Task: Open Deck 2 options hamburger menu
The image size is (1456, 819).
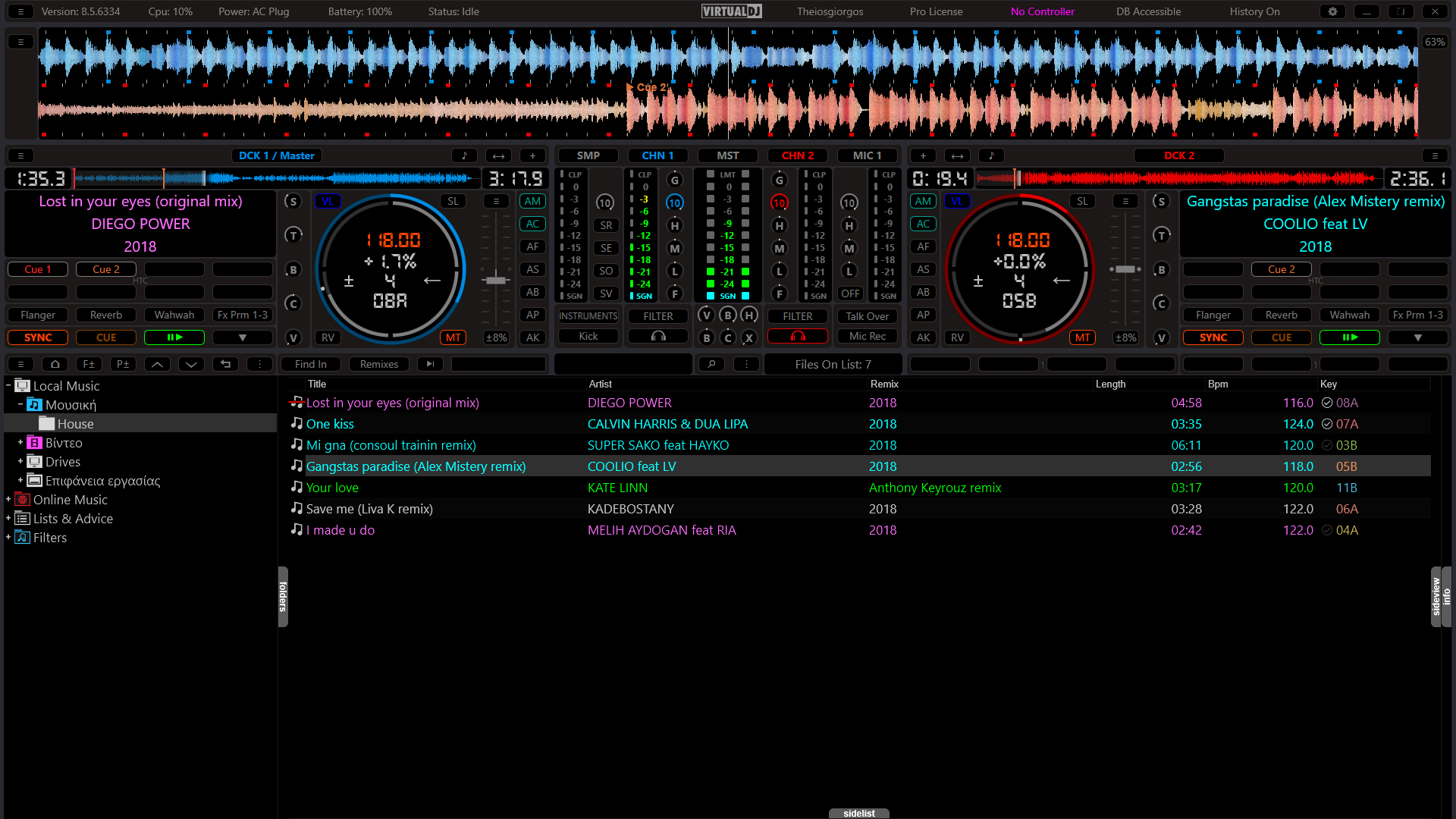Action: coord(1435,155)
